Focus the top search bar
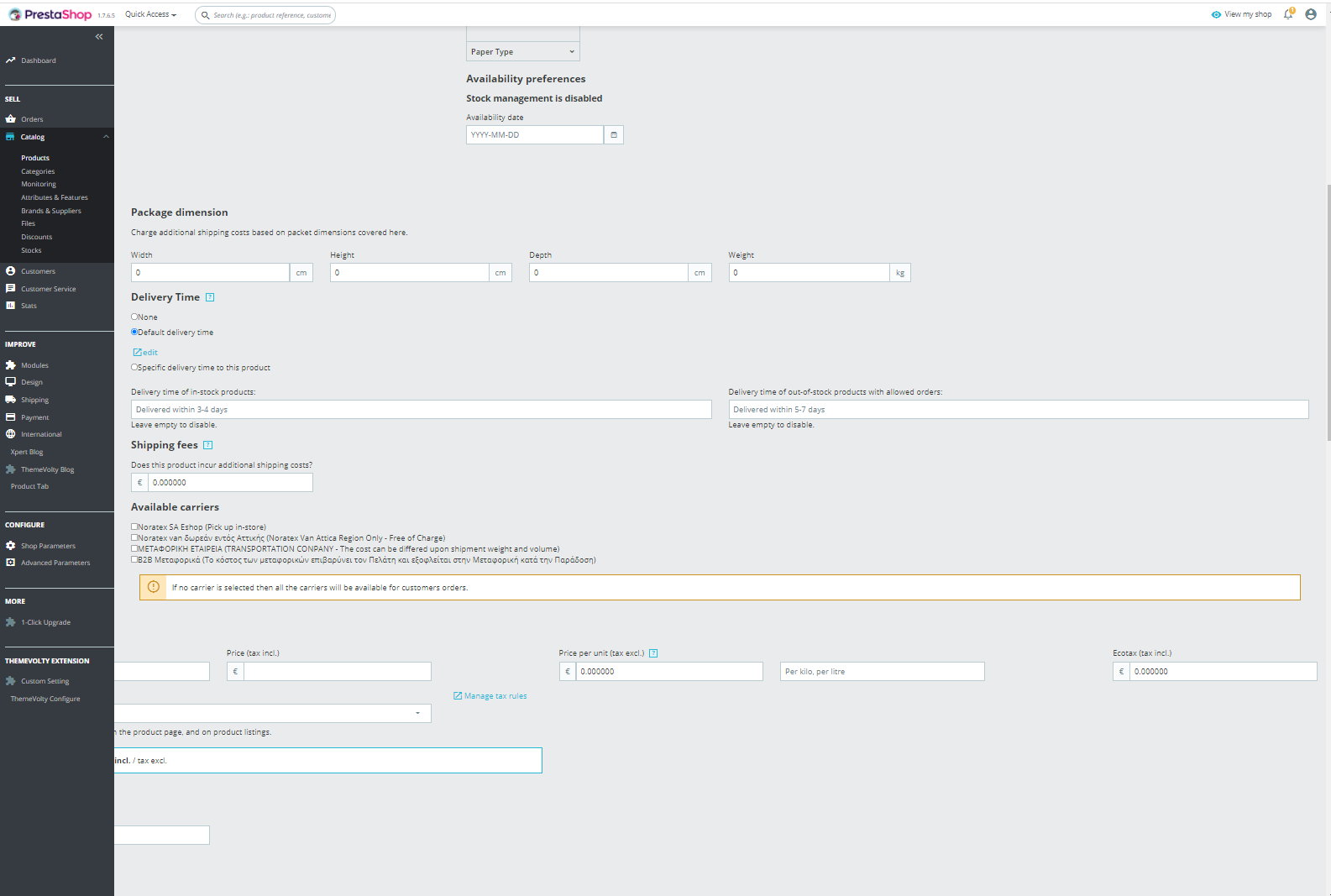Image resolution: width=1331 pixels, height=896 pixels. pyautogui.click(x=265, y=15)
